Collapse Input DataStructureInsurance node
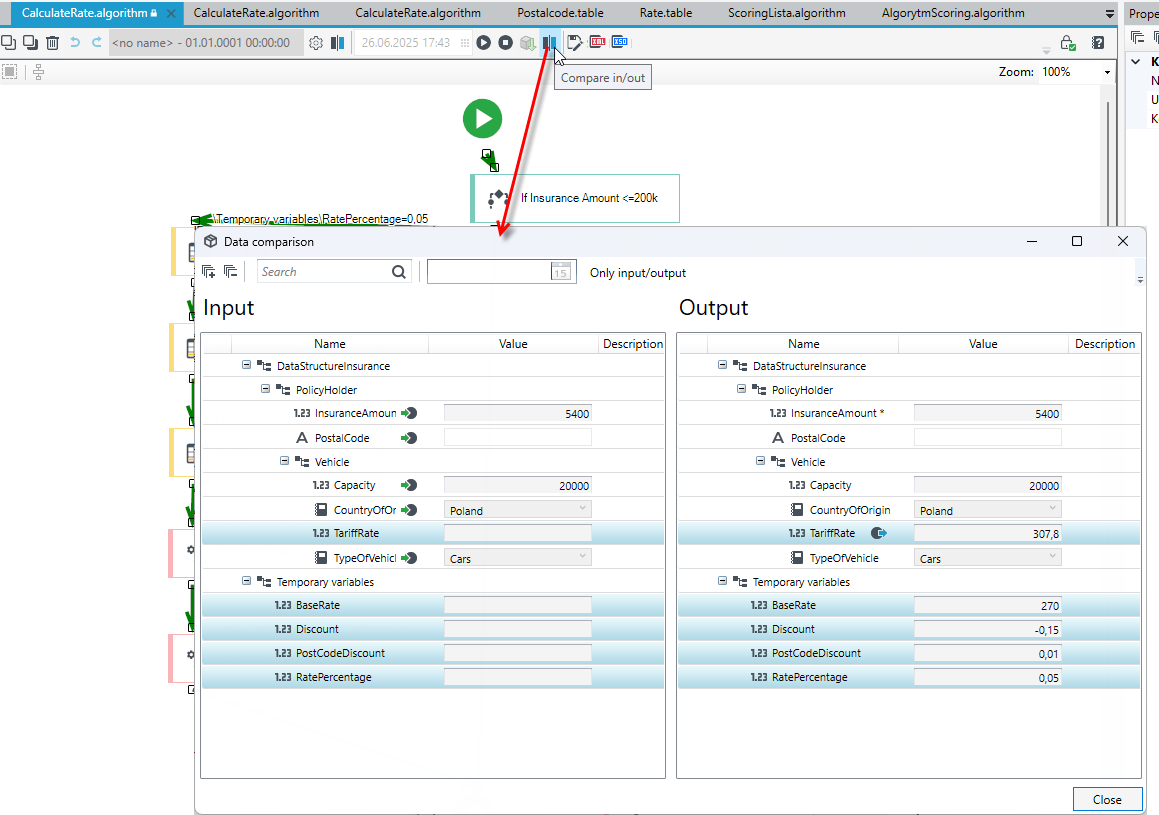This screenshot has height=815, width=1159. (246, 365)
